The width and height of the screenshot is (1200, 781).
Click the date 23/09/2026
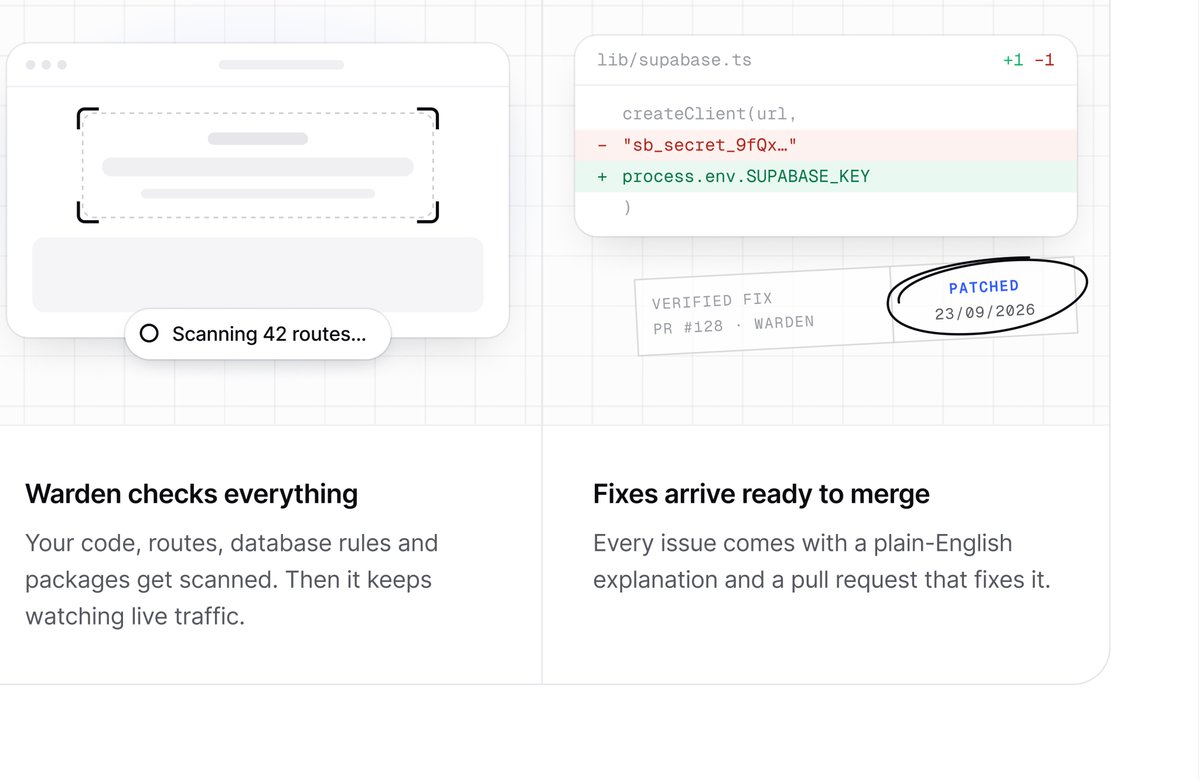[985, 312]
